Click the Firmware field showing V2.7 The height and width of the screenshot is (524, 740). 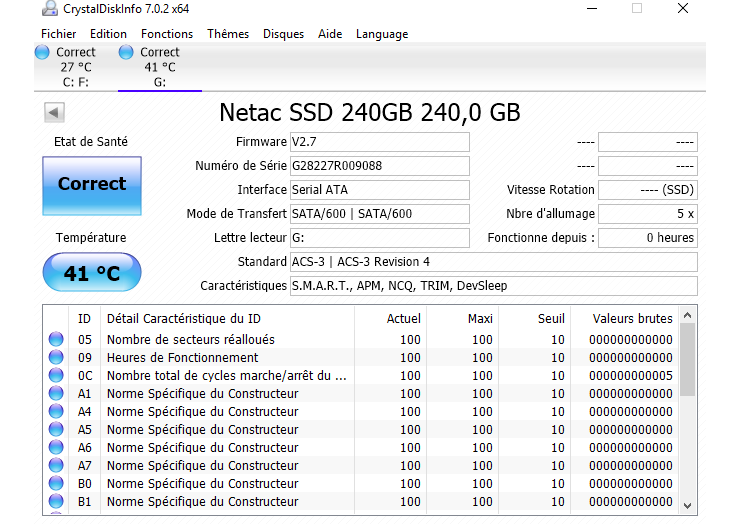379,142
